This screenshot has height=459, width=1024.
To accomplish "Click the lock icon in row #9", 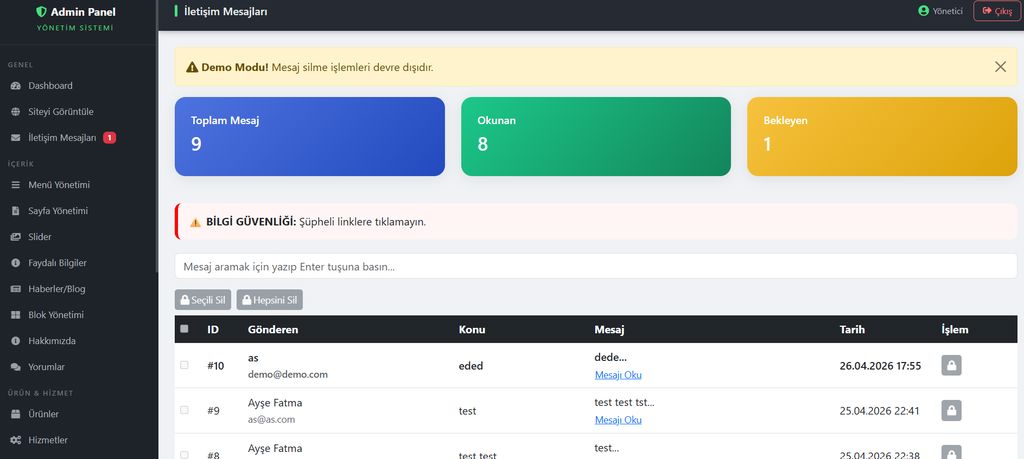I will (x=951, y=411).
